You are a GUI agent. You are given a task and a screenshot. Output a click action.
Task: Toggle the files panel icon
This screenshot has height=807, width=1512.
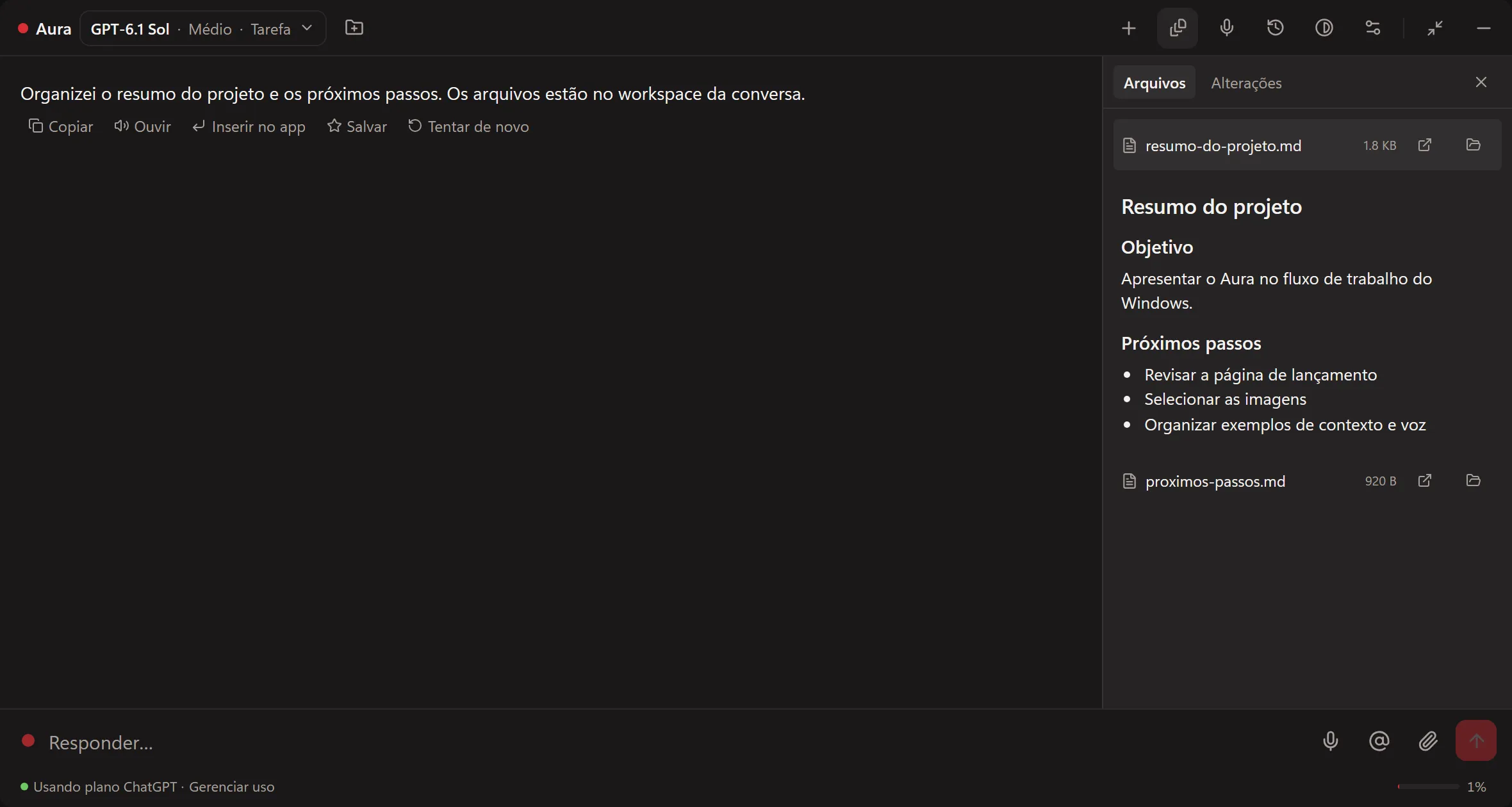(1178, 28)
